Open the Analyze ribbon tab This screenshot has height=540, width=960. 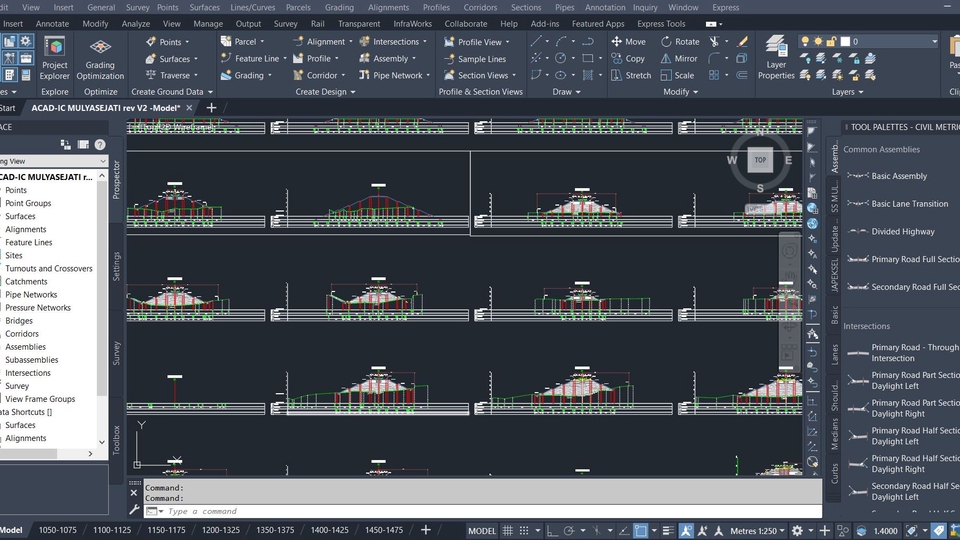(135, 23)
